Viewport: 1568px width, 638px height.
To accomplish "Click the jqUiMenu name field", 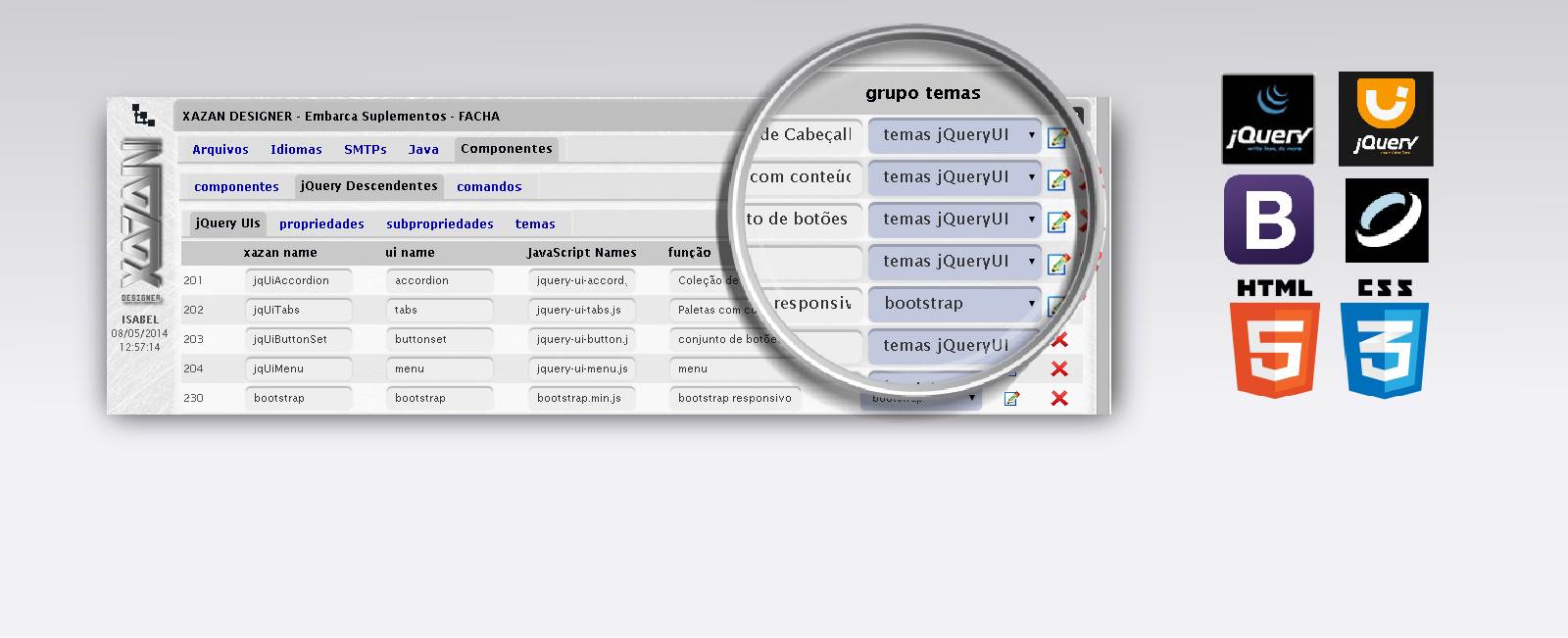I will 299,369.
